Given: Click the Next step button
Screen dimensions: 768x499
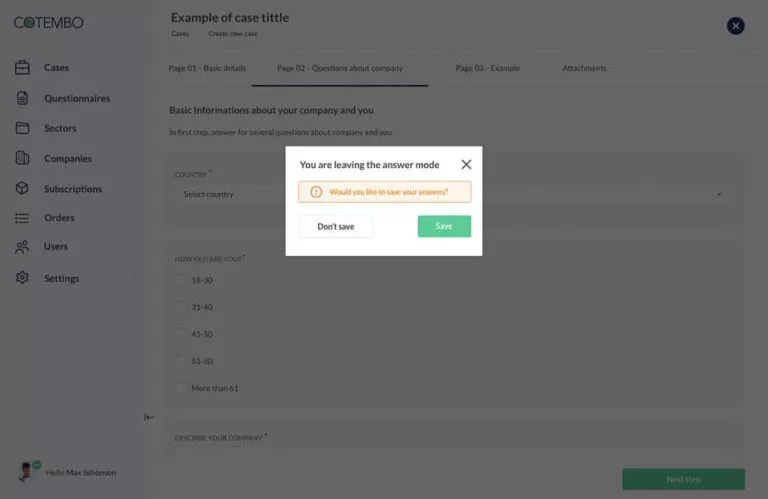Looking at the screenshot, I should tap(683, 479).
